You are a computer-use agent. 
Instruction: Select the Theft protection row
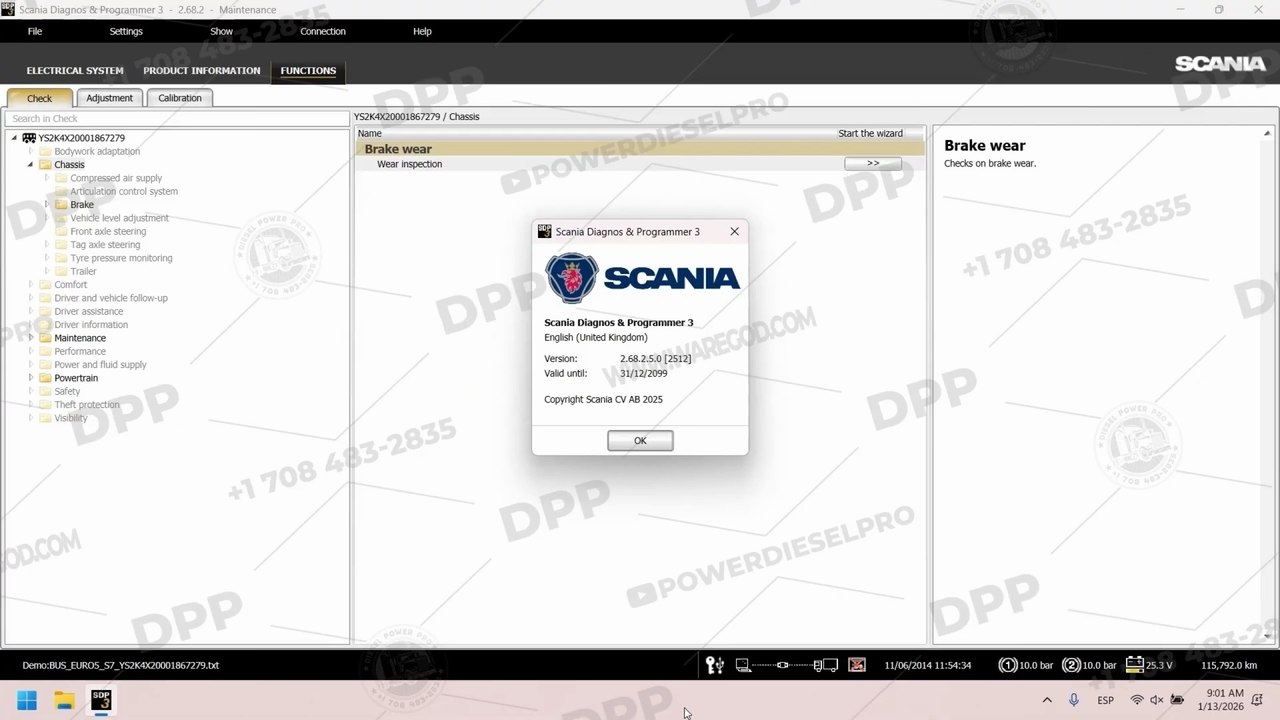tap(87, 405)
